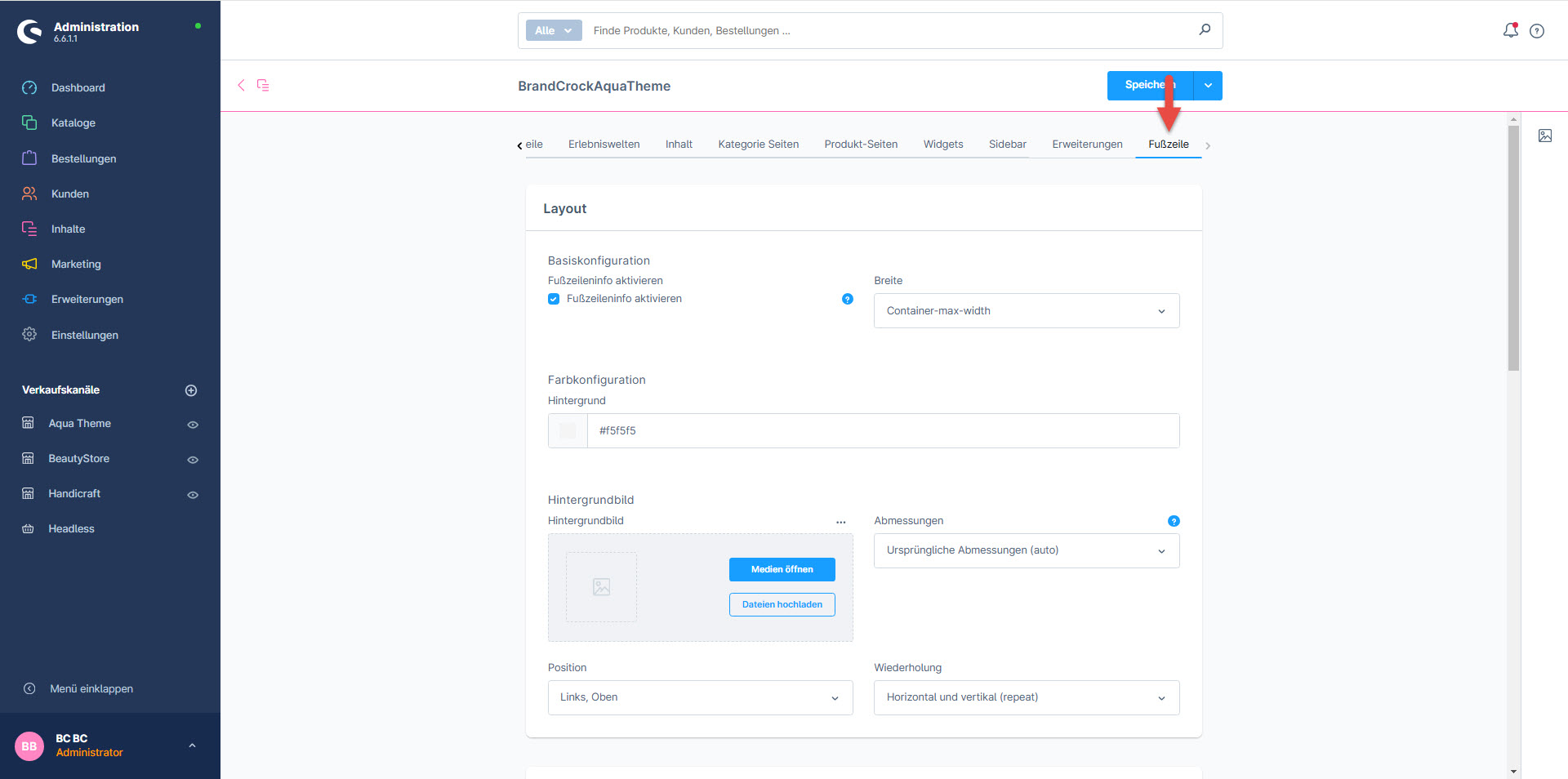The height and width of the screenshot is (779, 1568).
Task: Open media sidebar image icon
Action: (1545, 136)
